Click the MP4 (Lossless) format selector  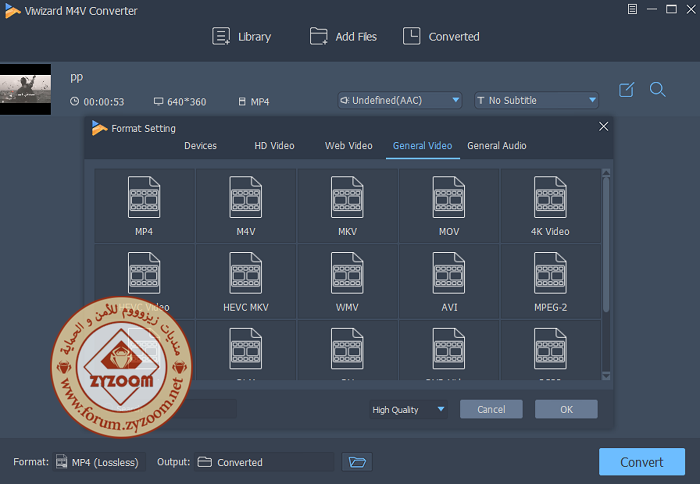(x=99, y=462)
